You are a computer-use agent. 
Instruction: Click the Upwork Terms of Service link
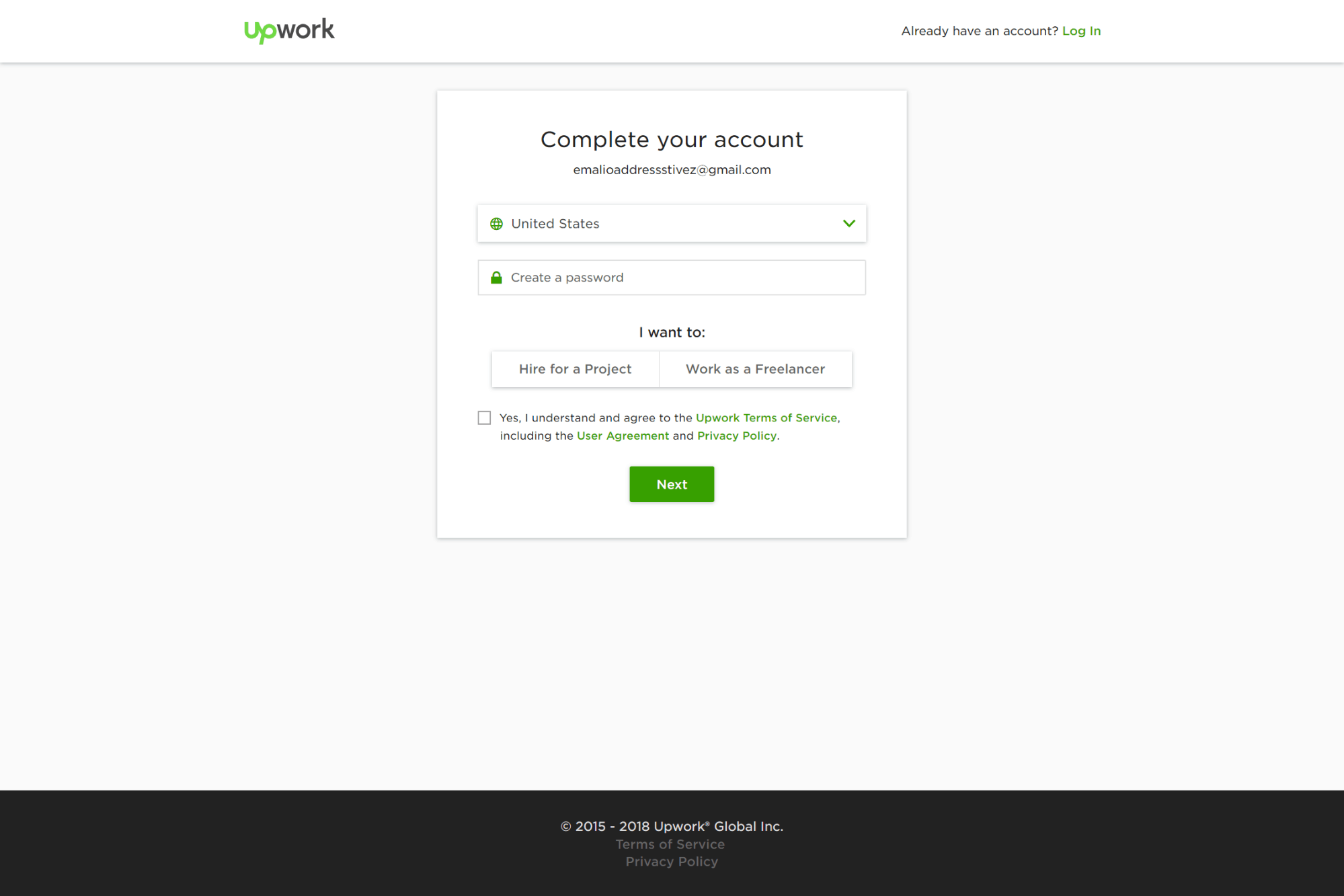pyautogui.click(x=765, y=418)
